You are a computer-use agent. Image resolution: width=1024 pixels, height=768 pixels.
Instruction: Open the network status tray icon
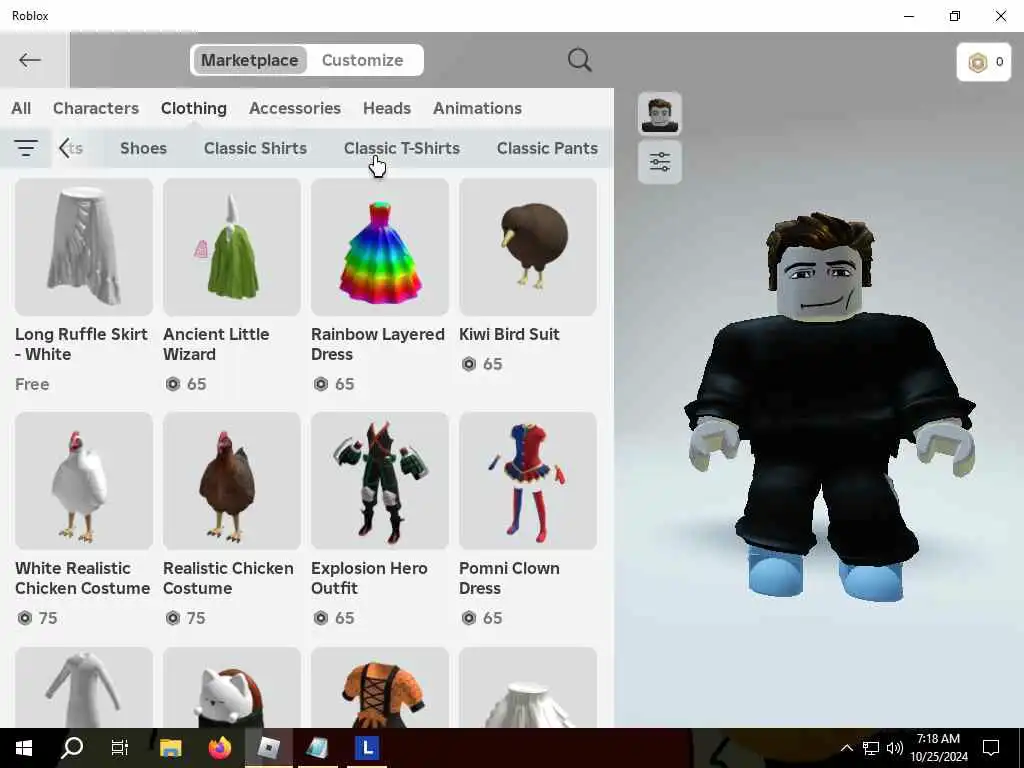coord(871,748)
